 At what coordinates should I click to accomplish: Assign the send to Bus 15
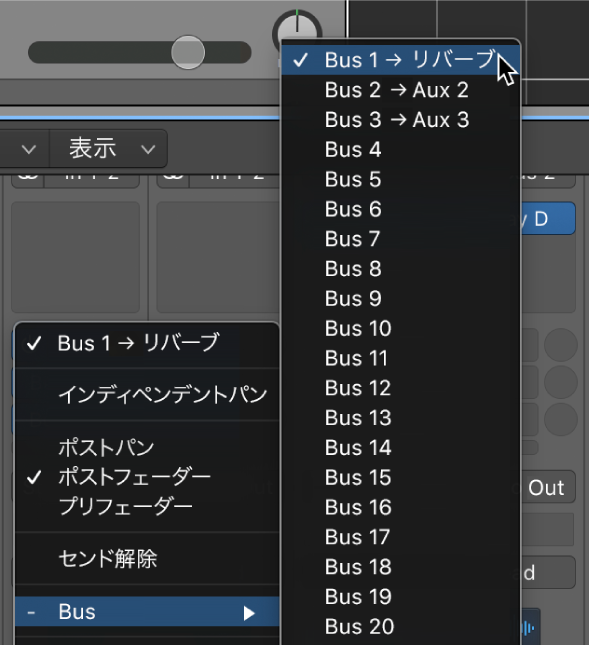coord(400,478)
